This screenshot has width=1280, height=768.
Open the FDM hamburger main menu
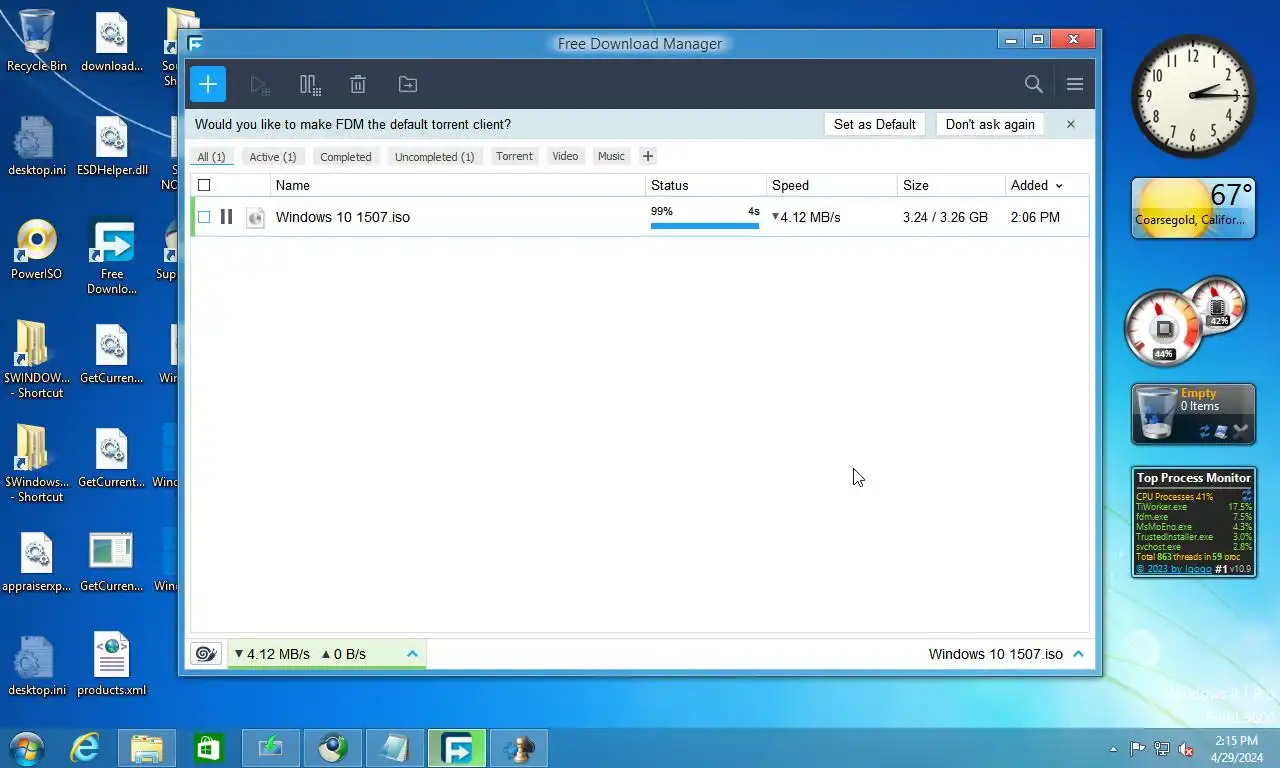1075,84
